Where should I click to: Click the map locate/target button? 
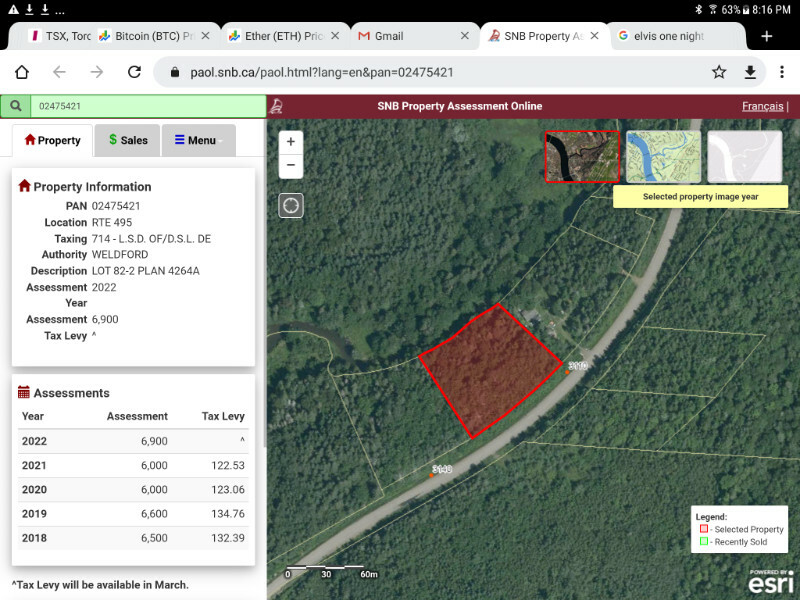coord(291,206)
